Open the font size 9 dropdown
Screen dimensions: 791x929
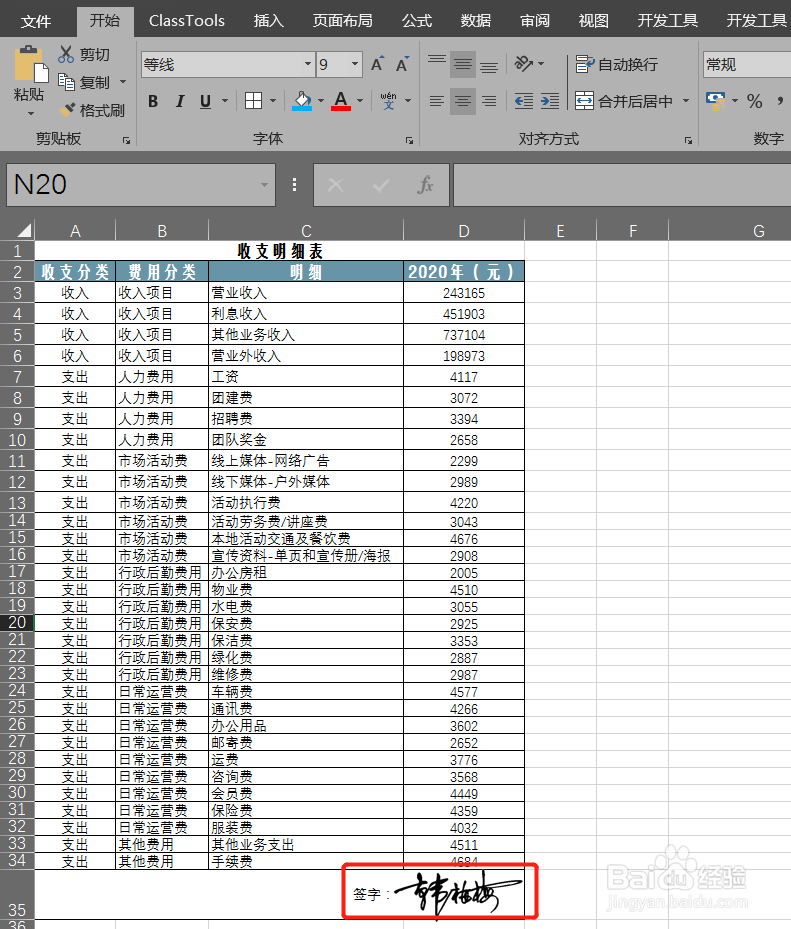coord(355,64)
